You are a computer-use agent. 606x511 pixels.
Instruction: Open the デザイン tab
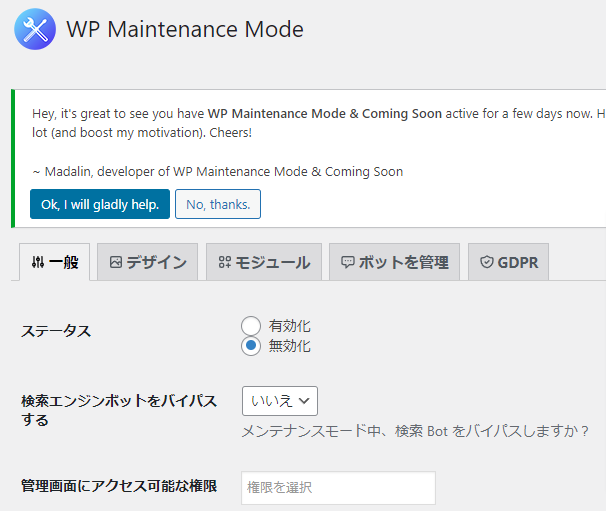[148, 263]
